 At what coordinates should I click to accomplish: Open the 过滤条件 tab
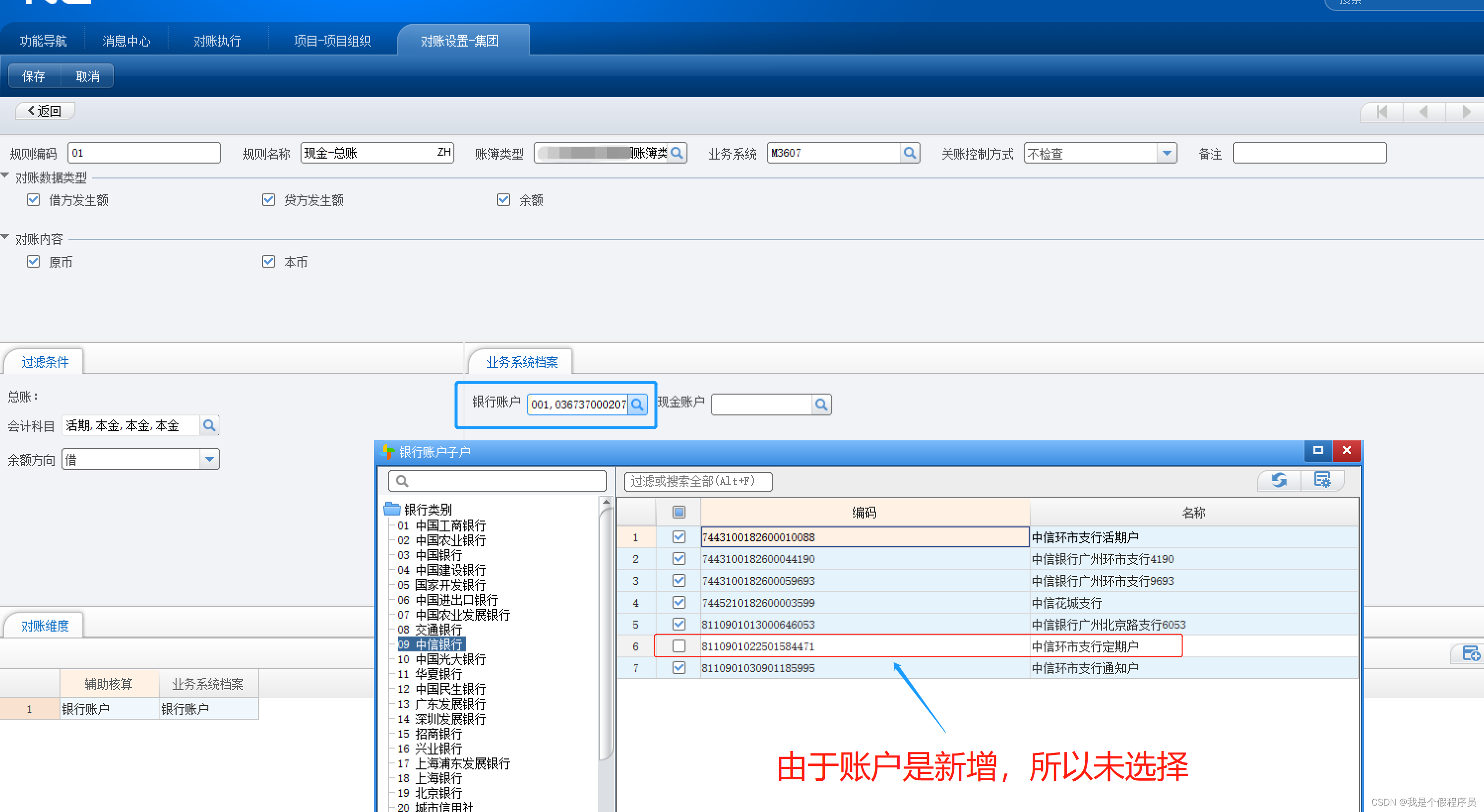coord(45,362)
